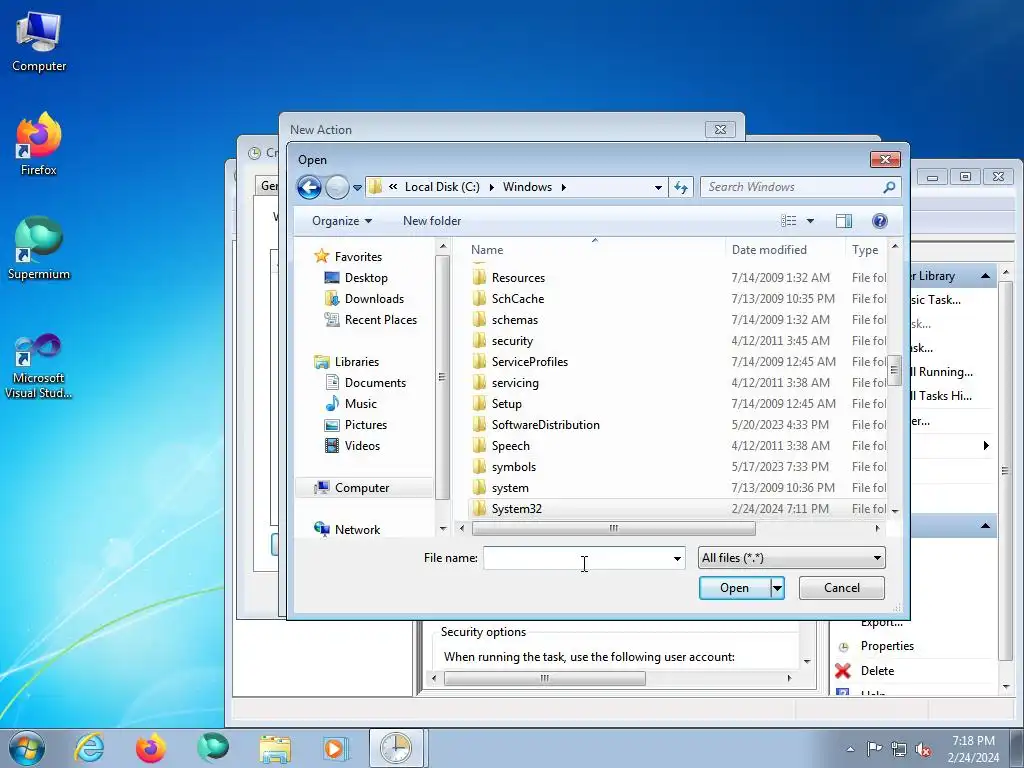Select Network in the navigation pane

point(357,530)
